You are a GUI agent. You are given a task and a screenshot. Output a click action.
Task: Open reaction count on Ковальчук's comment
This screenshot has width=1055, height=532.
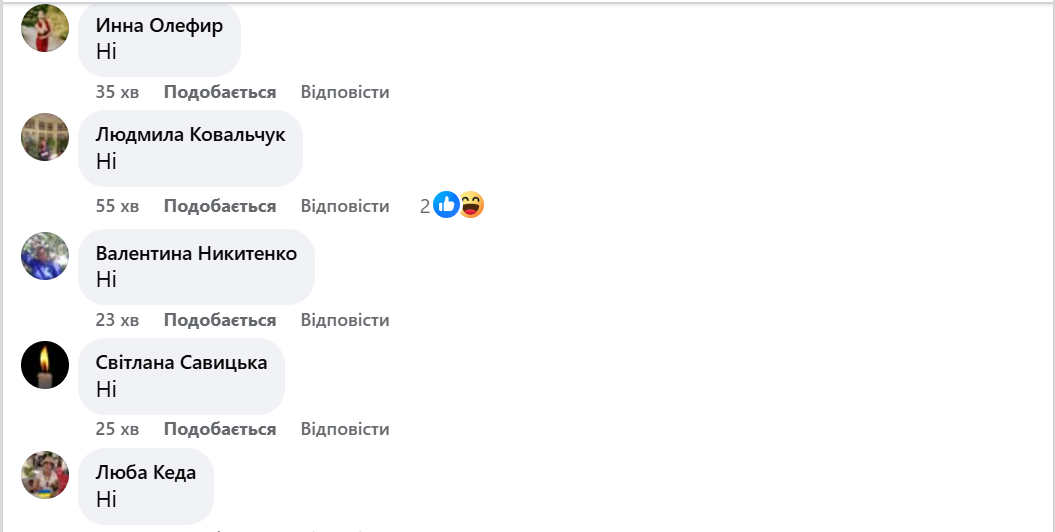pyautogui.click(x=425, y=206)
